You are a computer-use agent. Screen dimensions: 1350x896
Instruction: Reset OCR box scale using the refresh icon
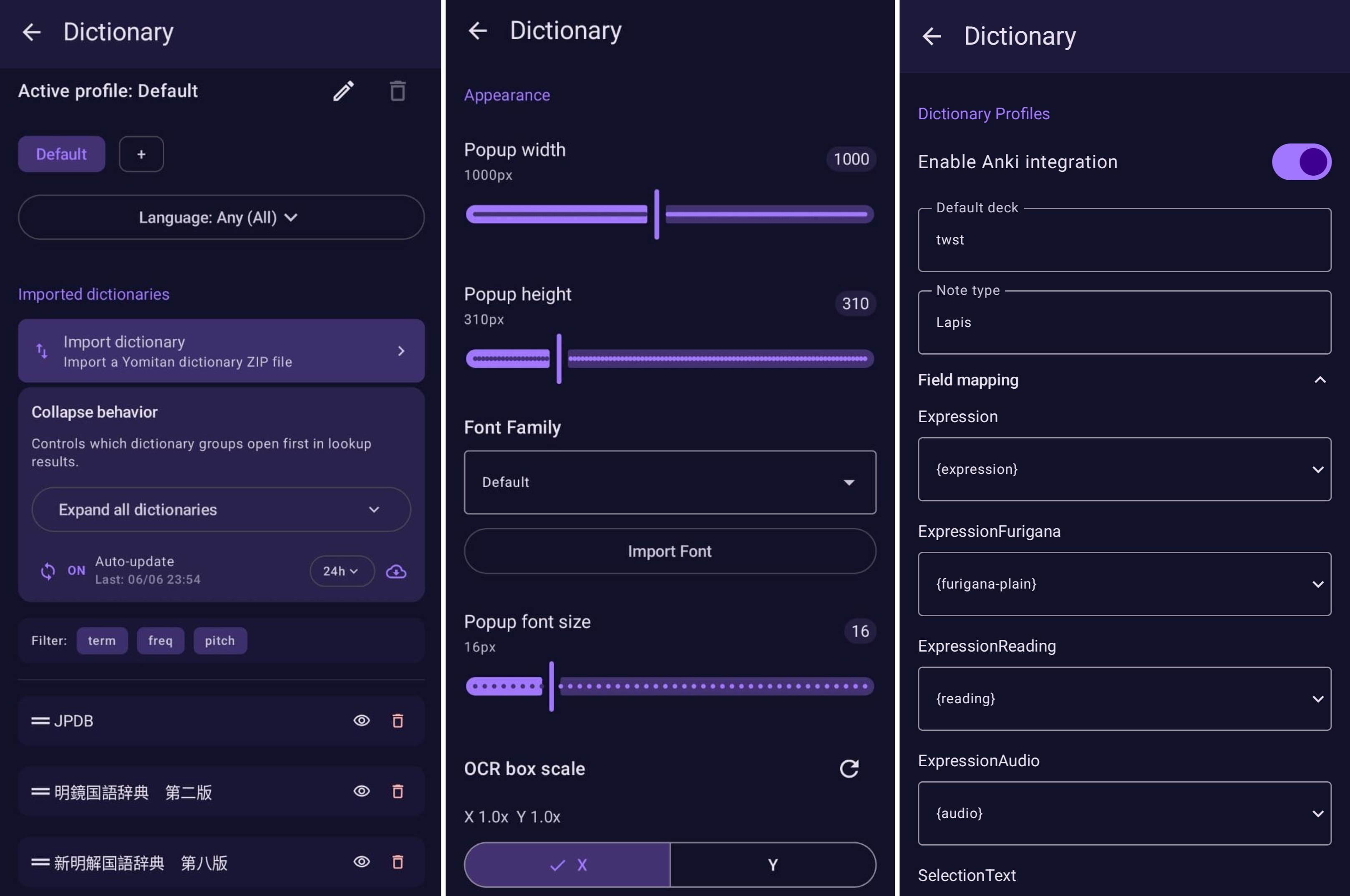point(849,769)
